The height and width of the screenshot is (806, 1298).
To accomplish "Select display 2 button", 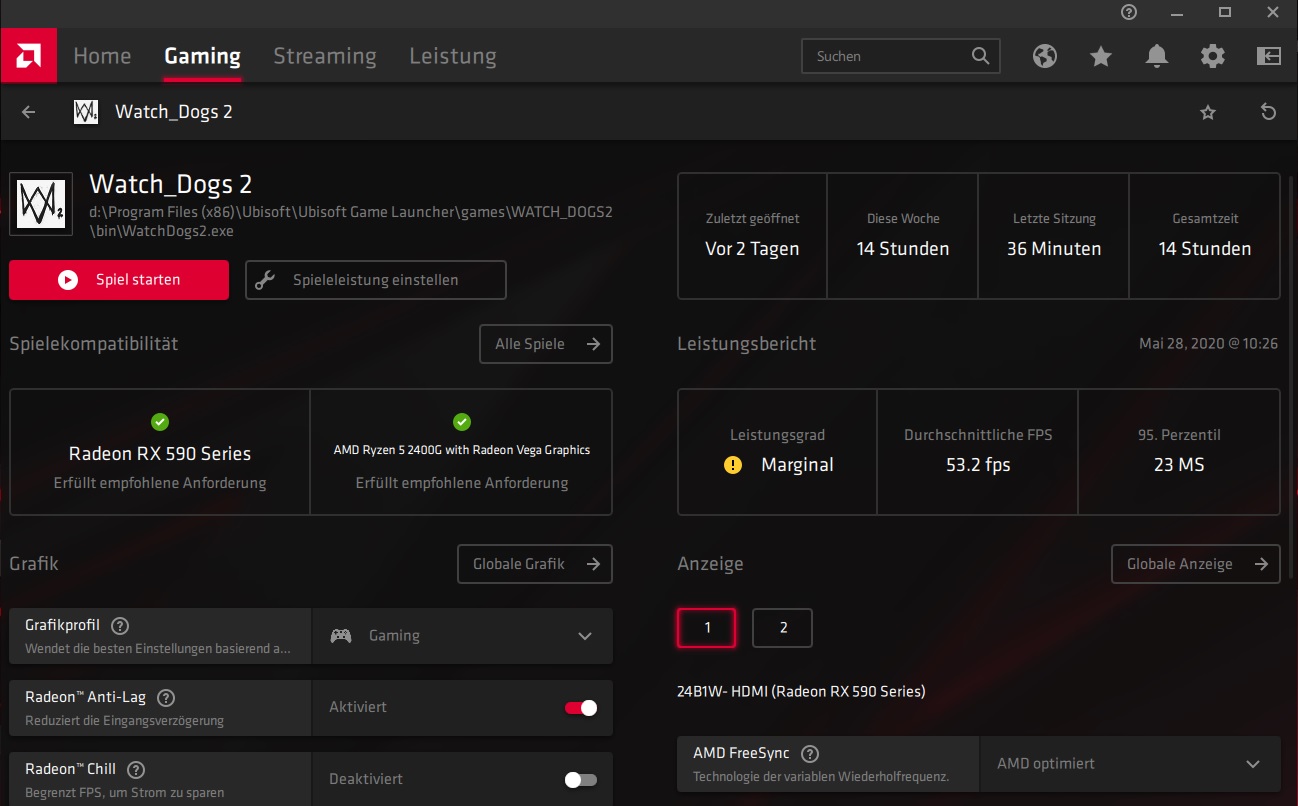I will 783,628.
